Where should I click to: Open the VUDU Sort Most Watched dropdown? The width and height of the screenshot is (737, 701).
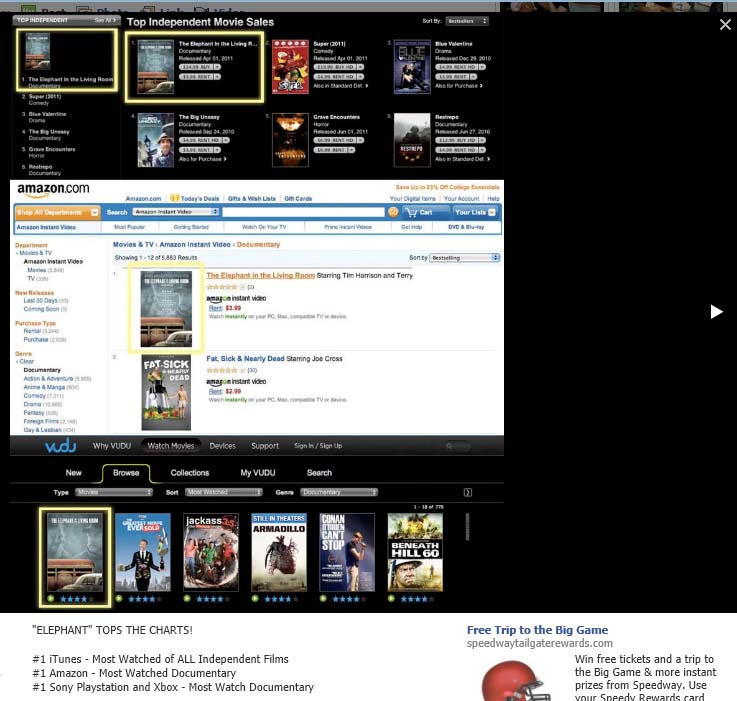pyautogui.click(x=223, y=492)
